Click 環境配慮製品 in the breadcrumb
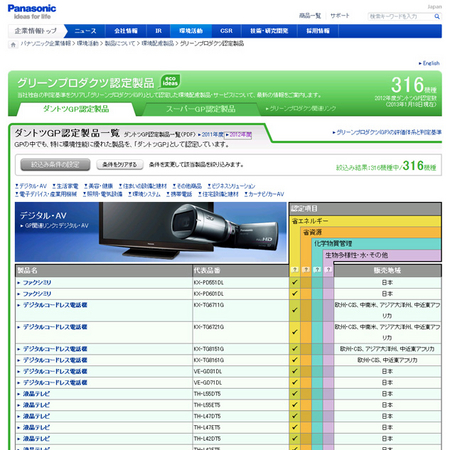This screenshot has height=450, width=450. click(x=157, y=43)
